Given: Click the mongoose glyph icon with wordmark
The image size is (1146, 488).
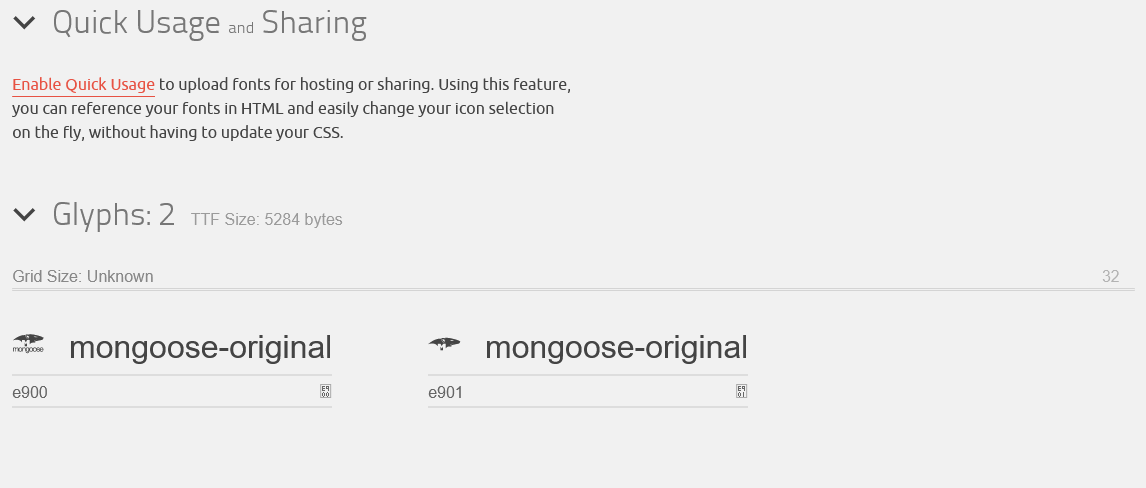Looking at the screenshot, I should tap(28, 345).
